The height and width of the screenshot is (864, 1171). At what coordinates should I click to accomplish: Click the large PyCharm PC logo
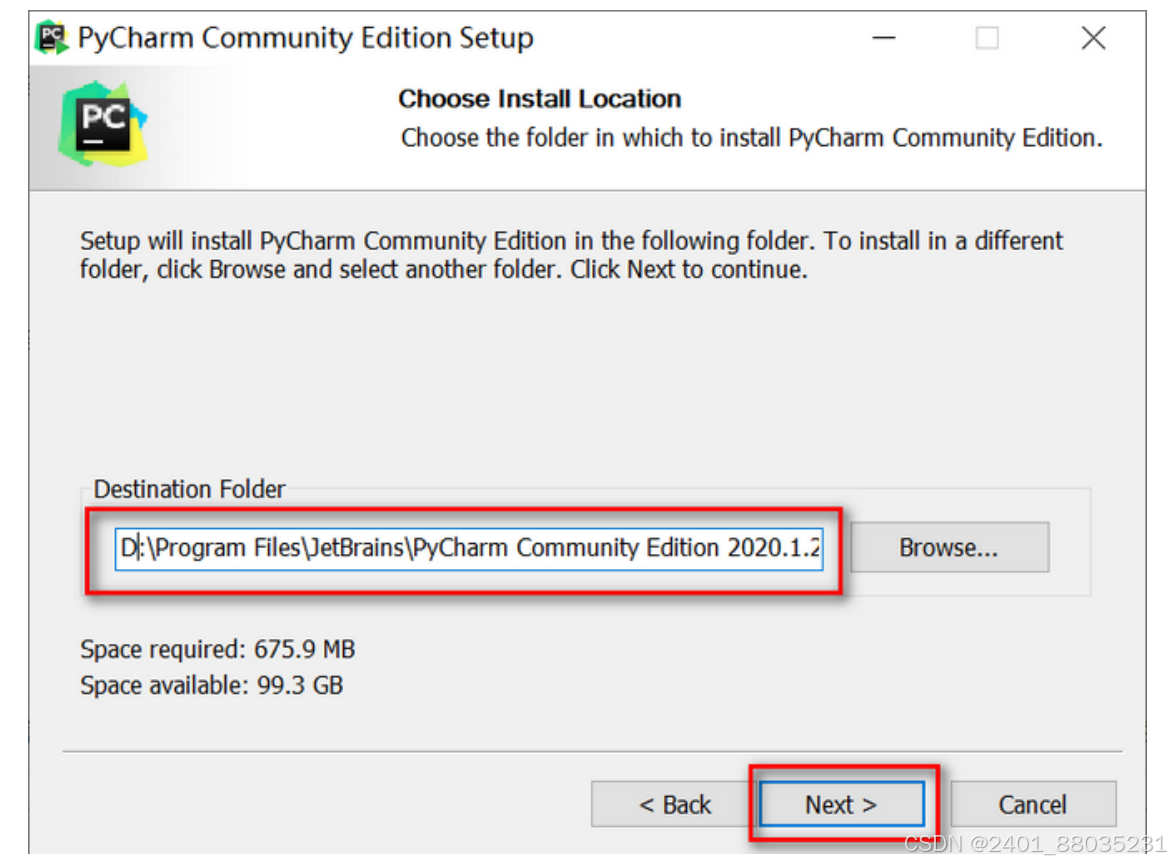pos(103,124)
